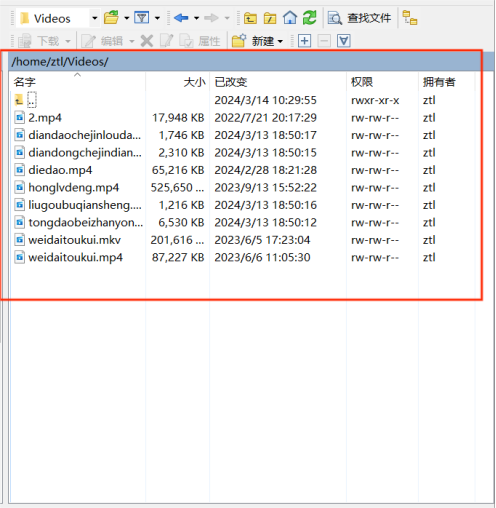Viewport: 496px width, 508px height.
Task: Open the back history dropdown arrow
Action: pyautogui.click(x=196, y=18)
